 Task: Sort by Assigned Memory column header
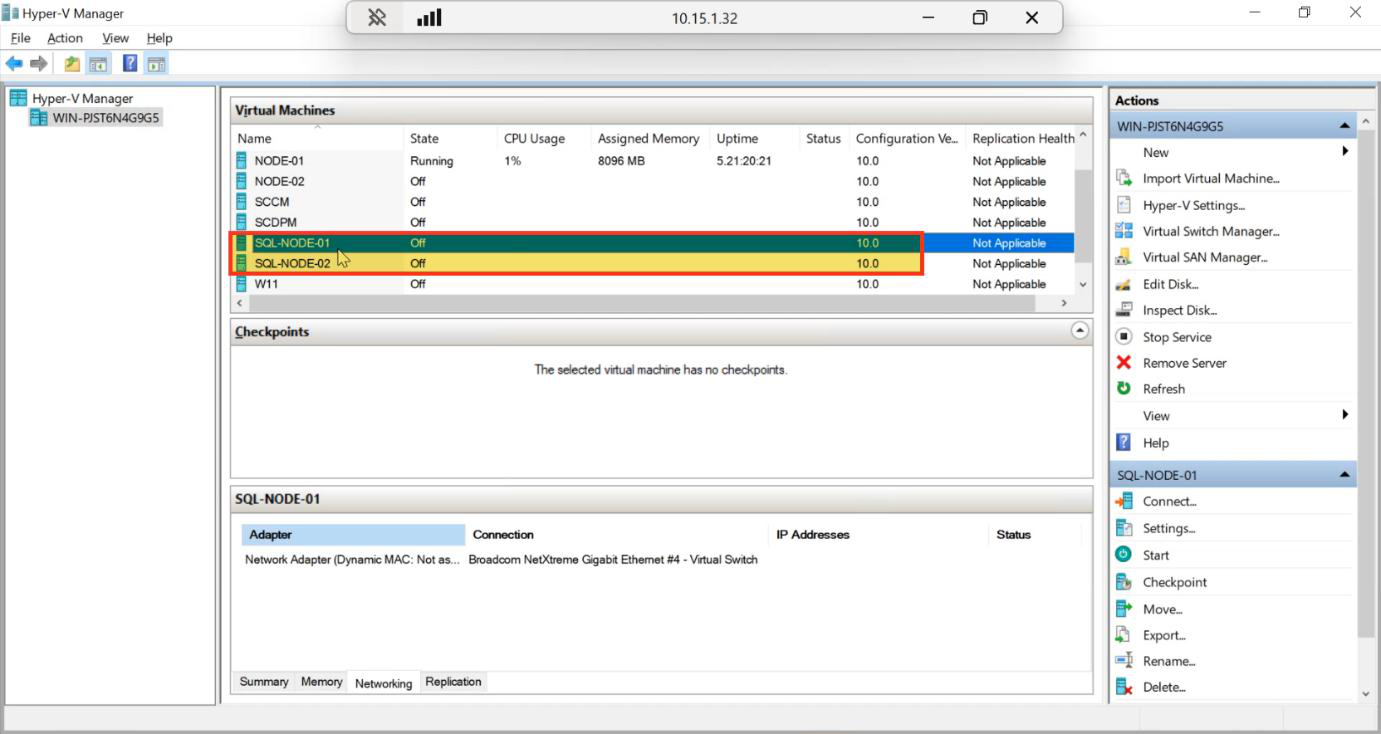tap(648, 139)
